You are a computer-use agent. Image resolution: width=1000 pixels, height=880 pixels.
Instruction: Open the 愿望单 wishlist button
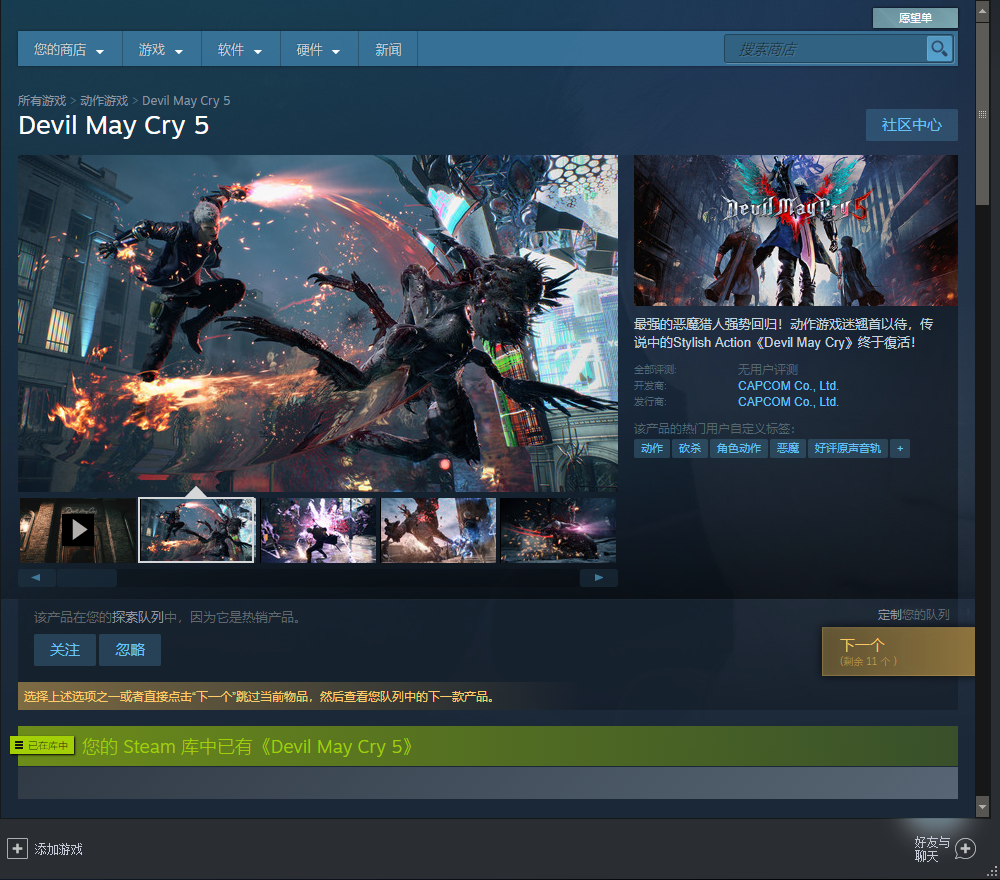pos(915,18)
